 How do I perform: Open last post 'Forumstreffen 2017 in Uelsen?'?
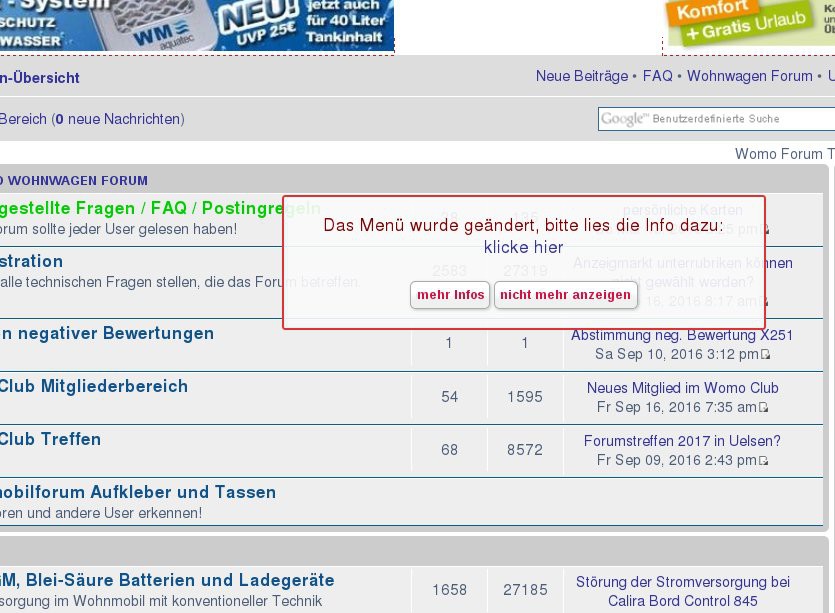click(x=682, y=441)
